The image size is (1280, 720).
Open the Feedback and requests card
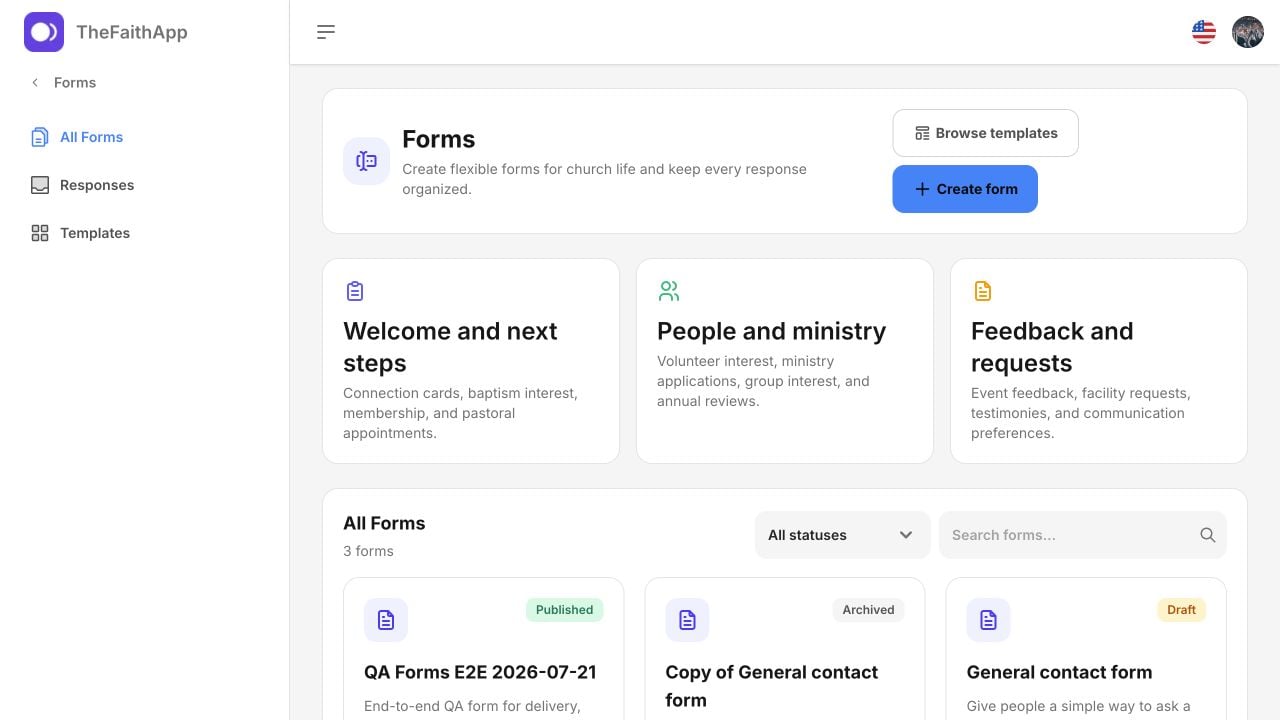pyautogui.click(x=1099, y=361)
